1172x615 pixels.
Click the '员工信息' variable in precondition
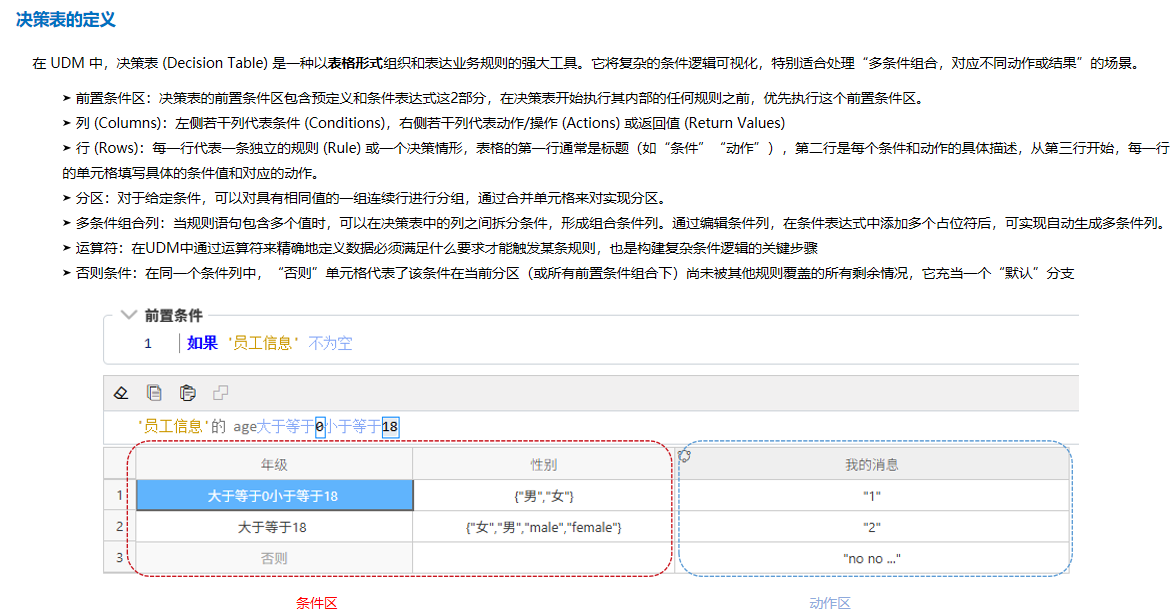pos(264,343)
